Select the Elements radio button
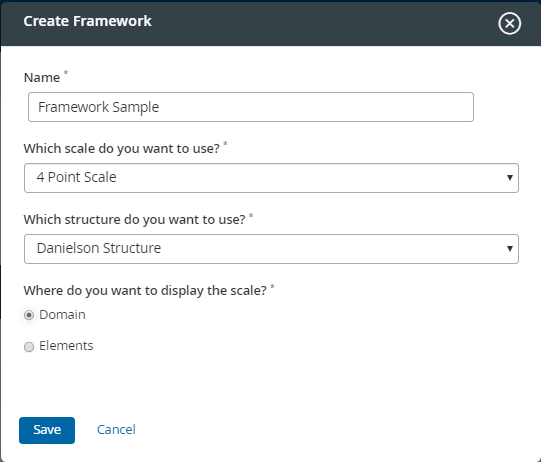541x462 pixels. click(29, 346)
